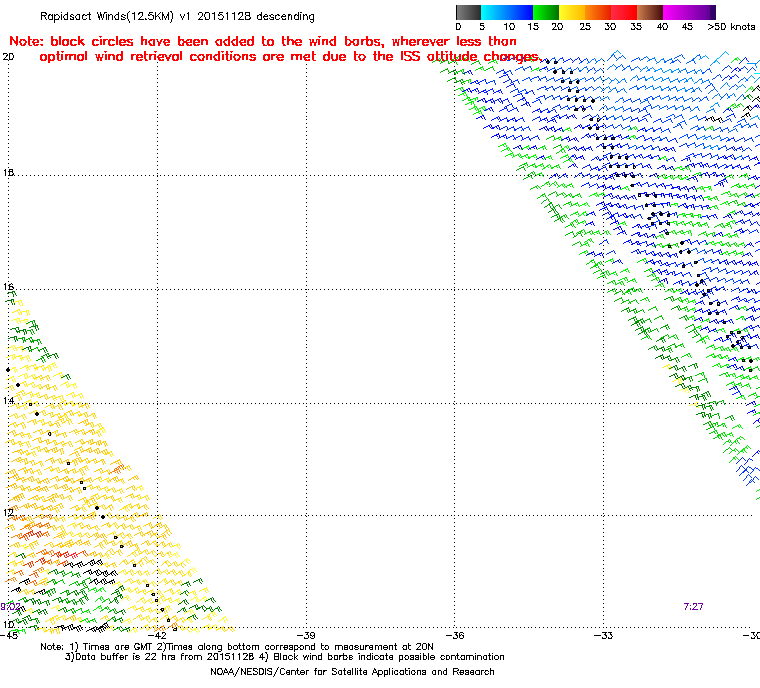Click the latitude label '18' on left axis

click(8, 173)
